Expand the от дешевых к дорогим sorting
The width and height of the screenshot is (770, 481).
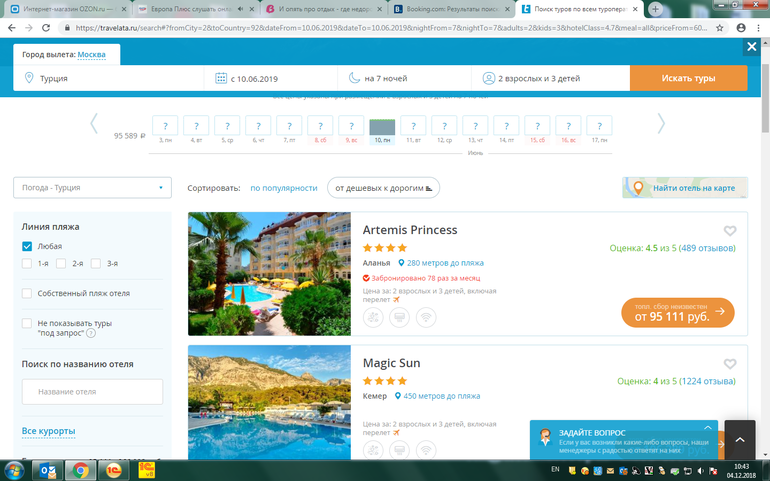tap(383, 188)
